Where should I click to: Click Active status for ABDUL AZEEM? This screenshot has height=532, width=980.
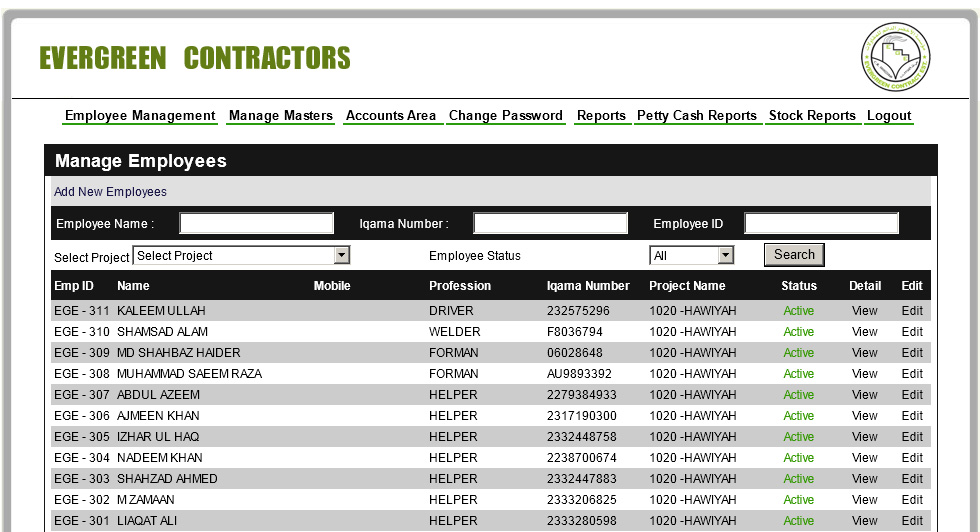pos(799,395)
